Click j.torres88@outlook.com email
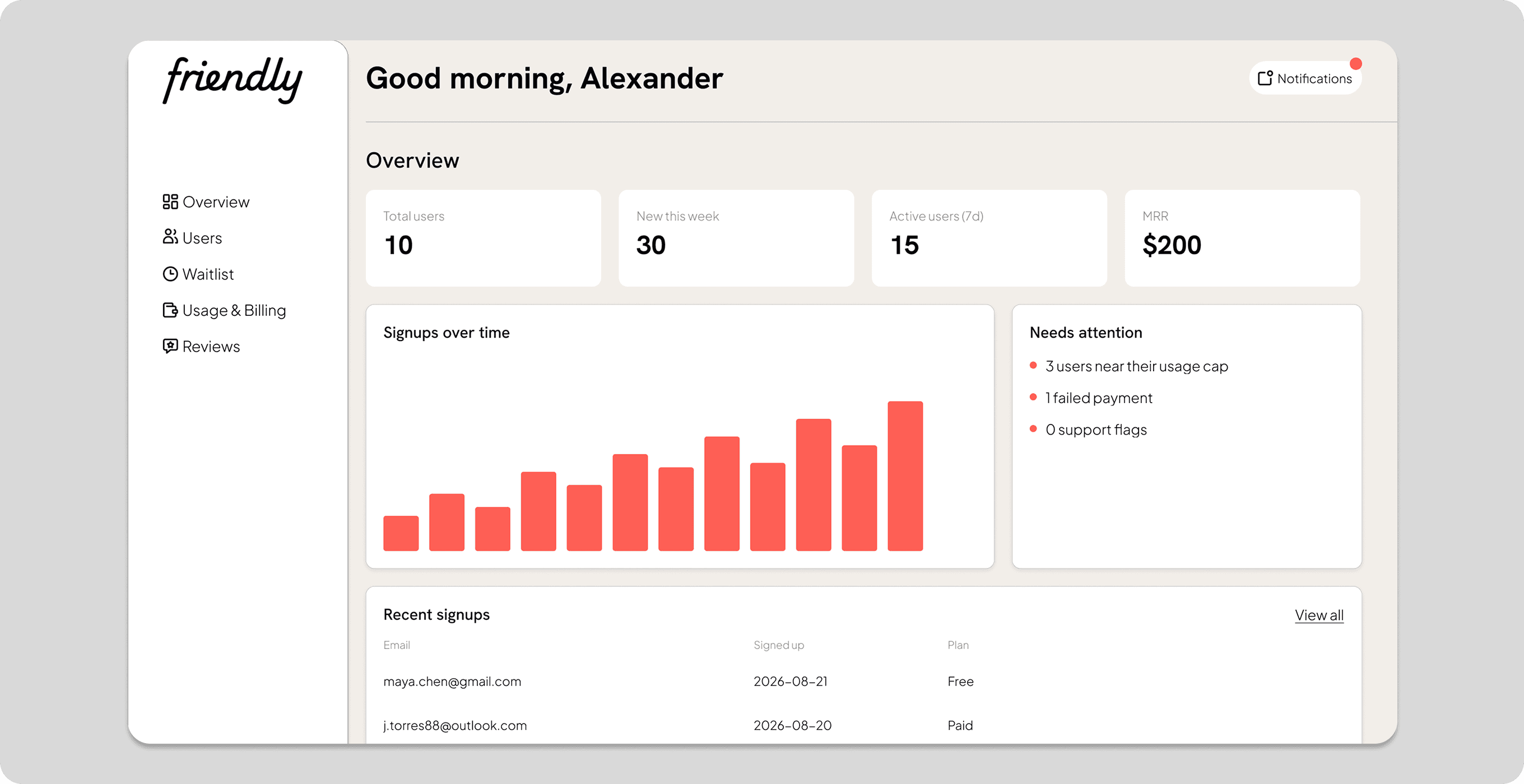 (x=455, y=725)
